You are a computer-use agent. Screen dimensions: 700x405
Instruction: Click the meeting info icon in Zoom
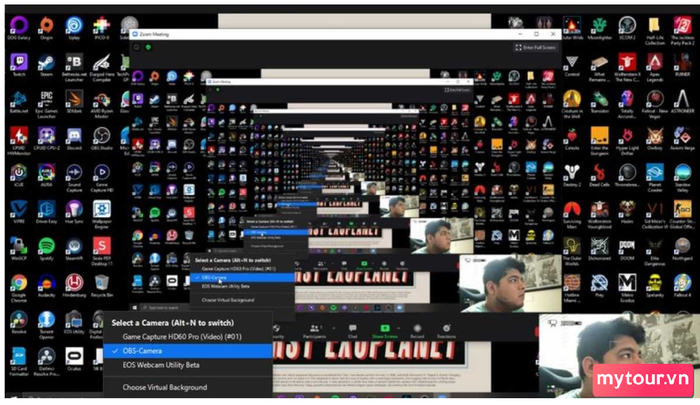[137, 47]
